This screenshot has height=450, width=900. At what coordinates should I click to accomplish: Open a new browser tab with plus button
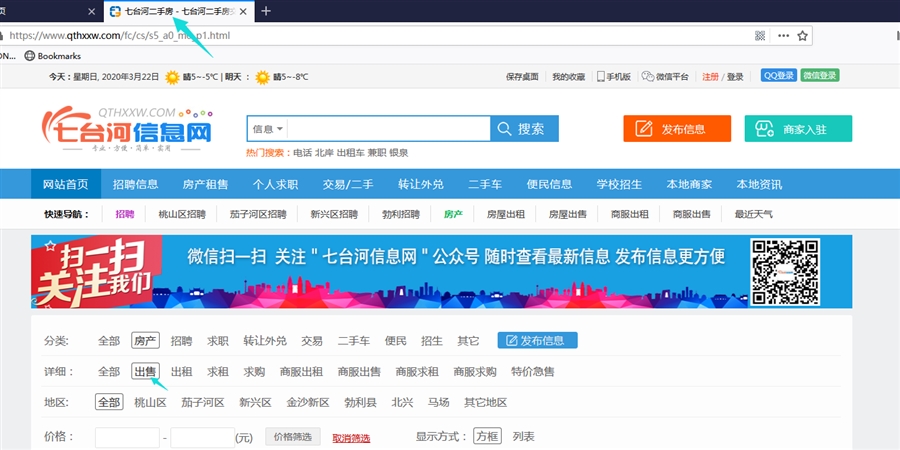point(265,11)
